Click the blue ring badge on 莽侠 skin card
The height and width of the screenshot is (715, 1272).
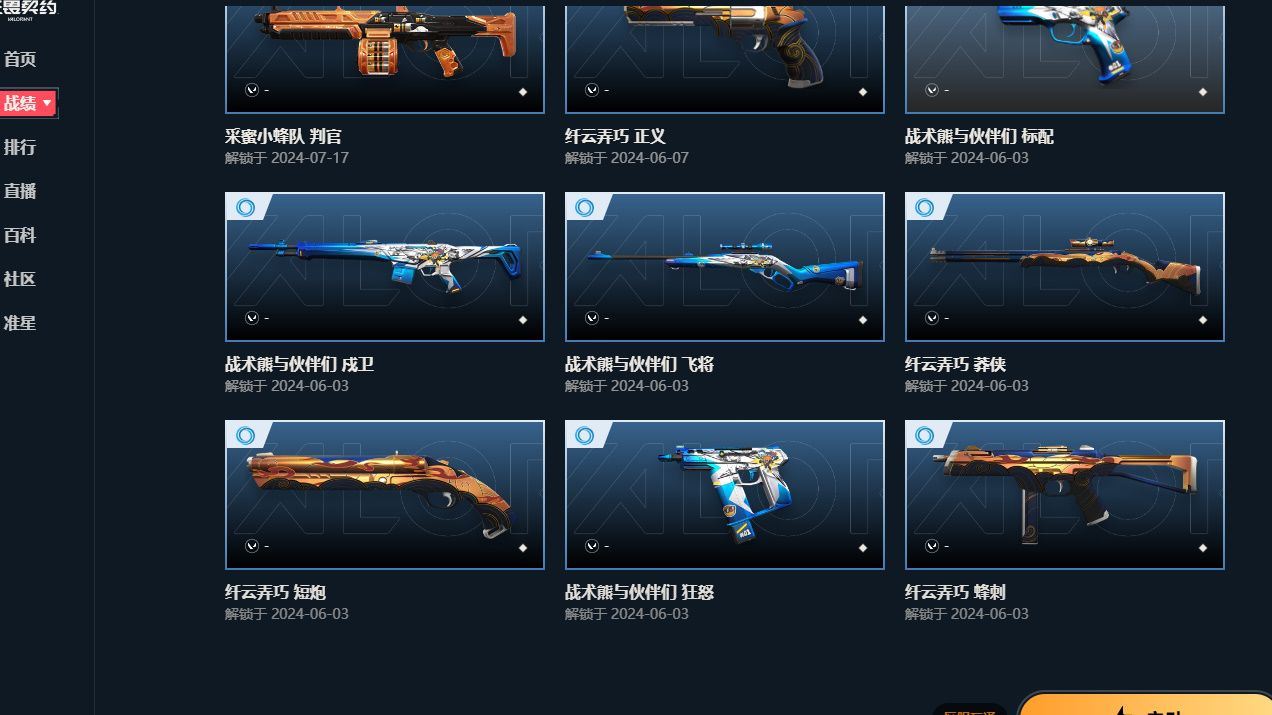pos(925,207)
